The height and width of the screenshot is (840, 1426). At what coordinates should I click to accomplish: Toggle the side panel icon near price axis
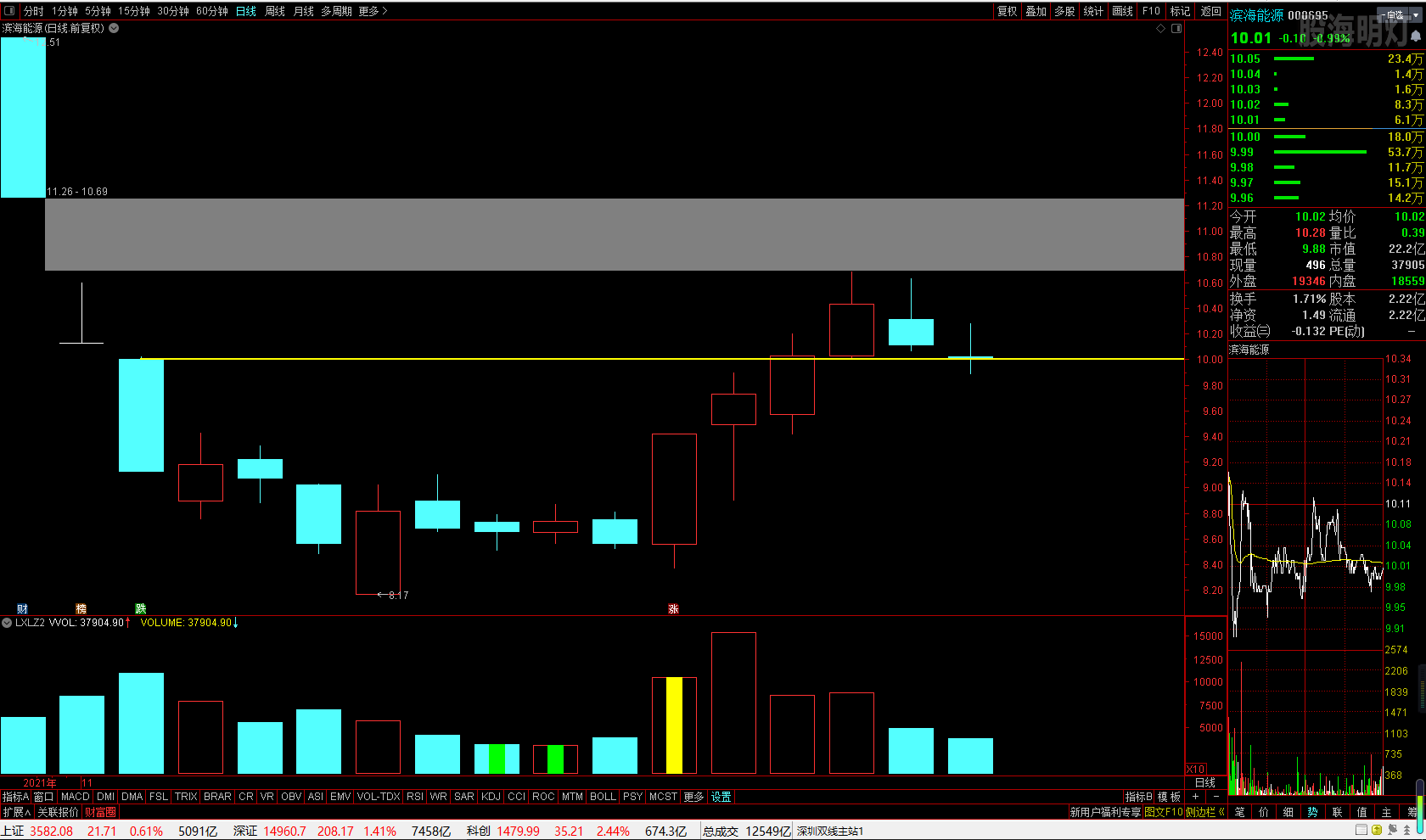[1176, 29]
